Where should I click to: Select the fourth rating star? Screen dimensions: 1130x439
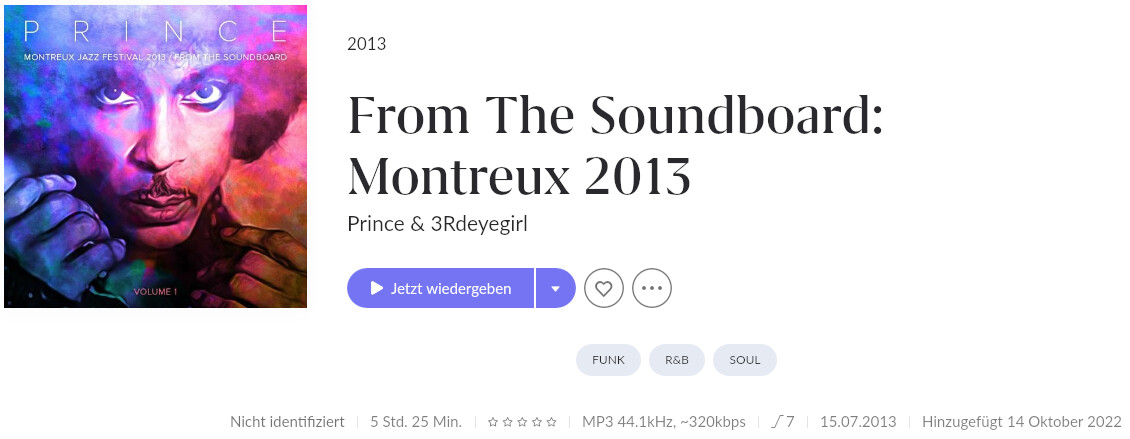pos(537,422)
